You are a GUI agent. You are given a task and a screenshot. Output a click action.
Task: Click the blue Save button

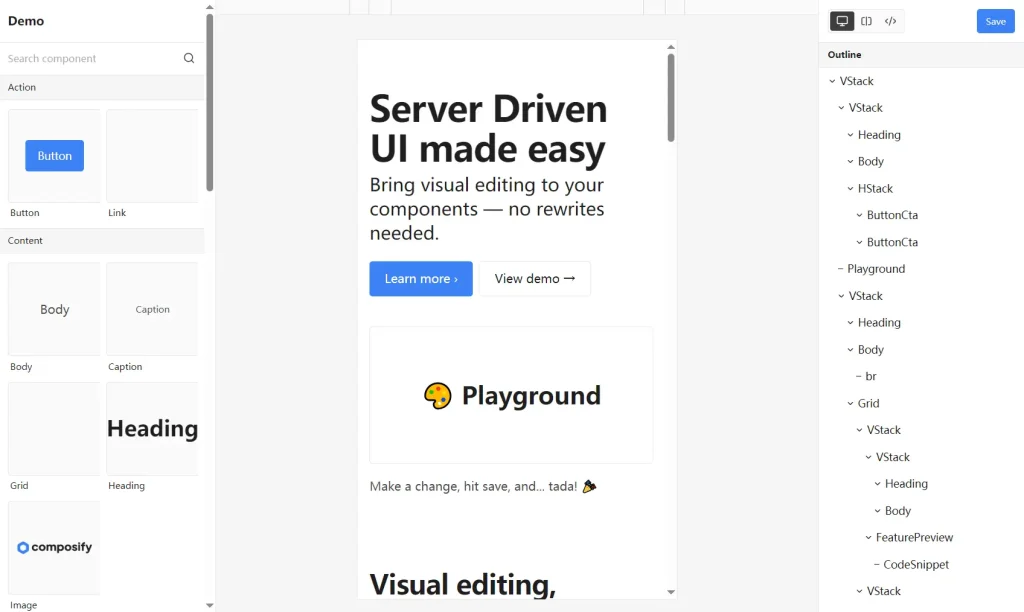[x=995, y=20]
